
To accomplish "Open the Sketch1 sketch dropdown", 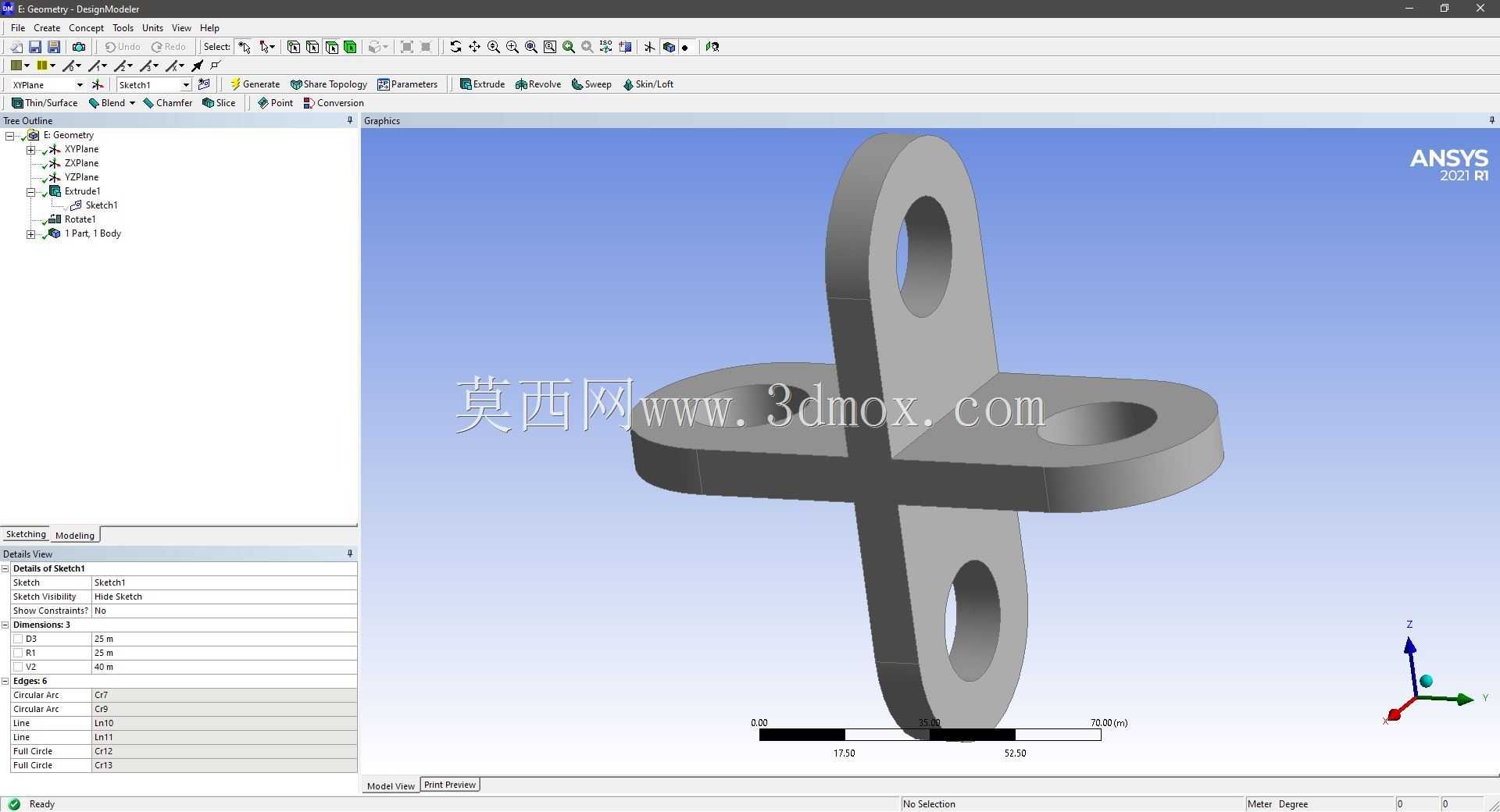I will 186,84.
